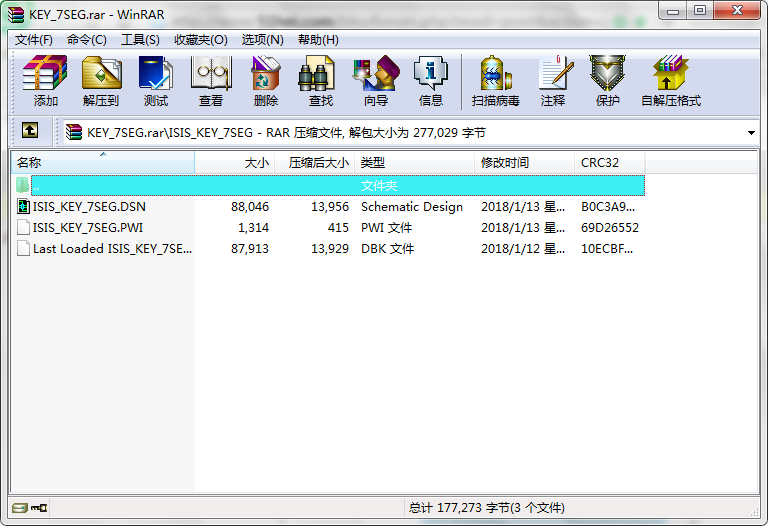Click the key password icon in status bar
This screenshot has width=768, height=526.
[x=39, y=507]
